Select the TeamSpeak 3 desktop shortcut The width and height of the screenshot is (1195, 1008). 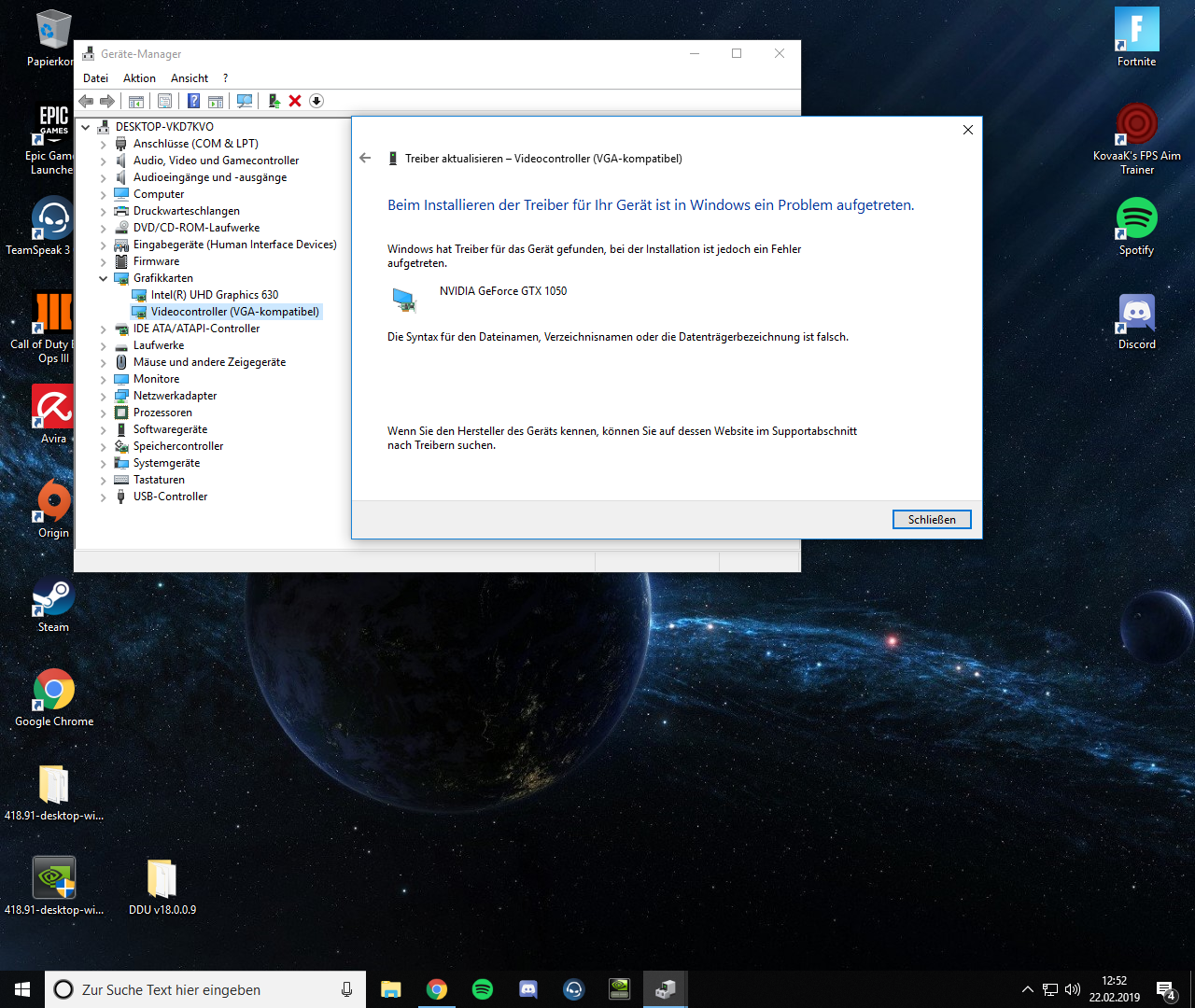point(38,226)
